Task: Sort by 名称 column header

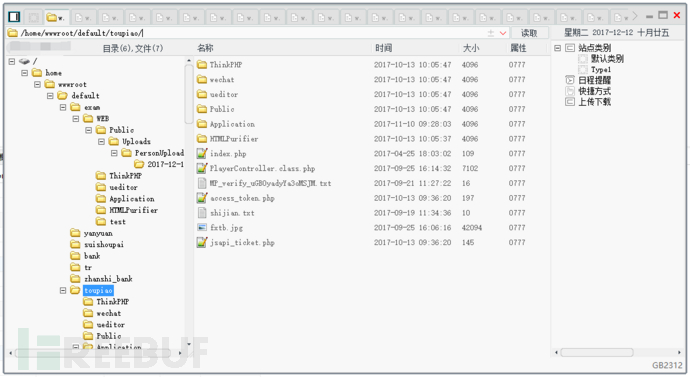Action: pos(205,48)
